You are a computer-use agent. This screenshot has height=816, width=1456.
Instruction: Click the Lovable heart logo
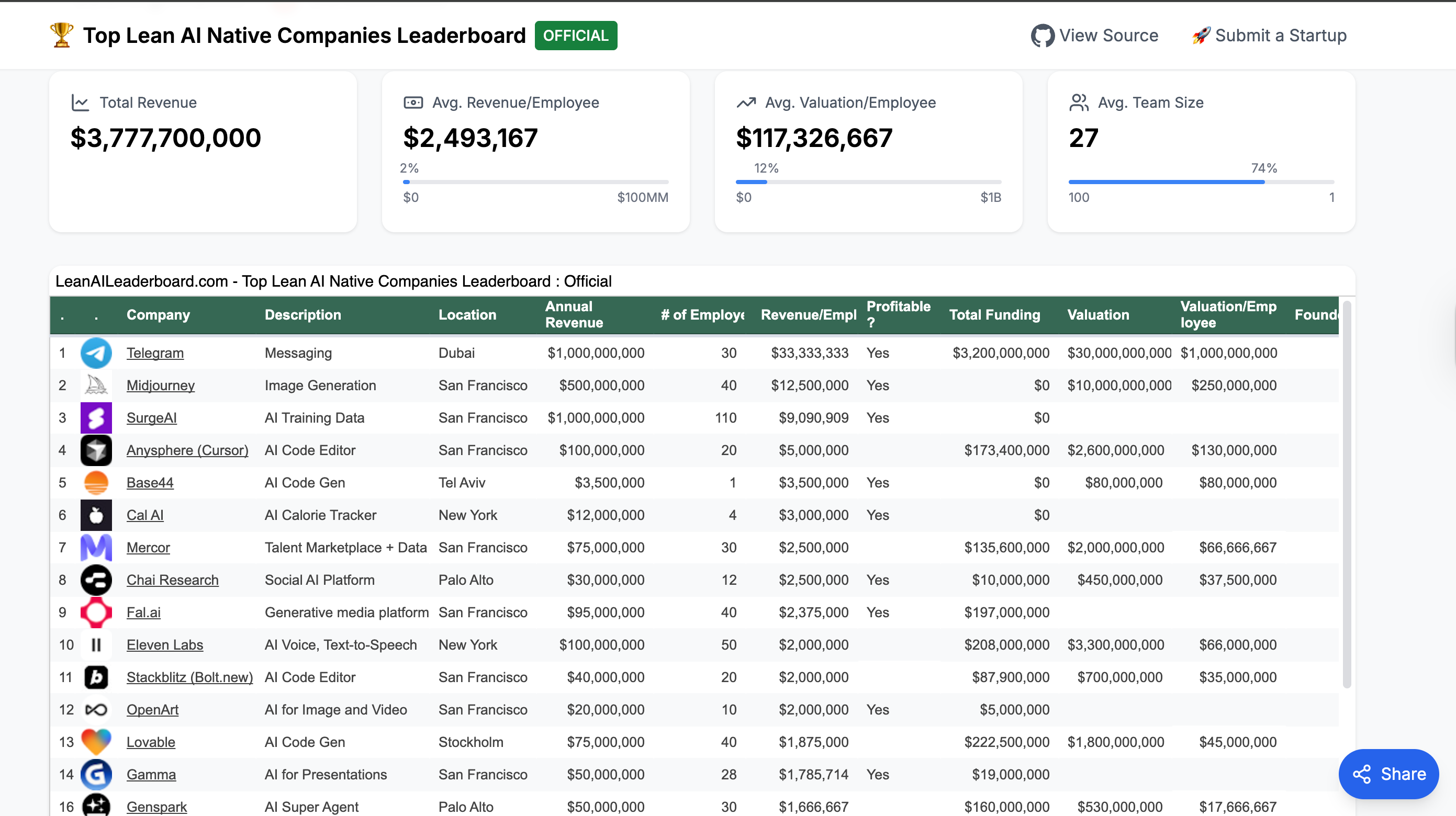[96, 742]
